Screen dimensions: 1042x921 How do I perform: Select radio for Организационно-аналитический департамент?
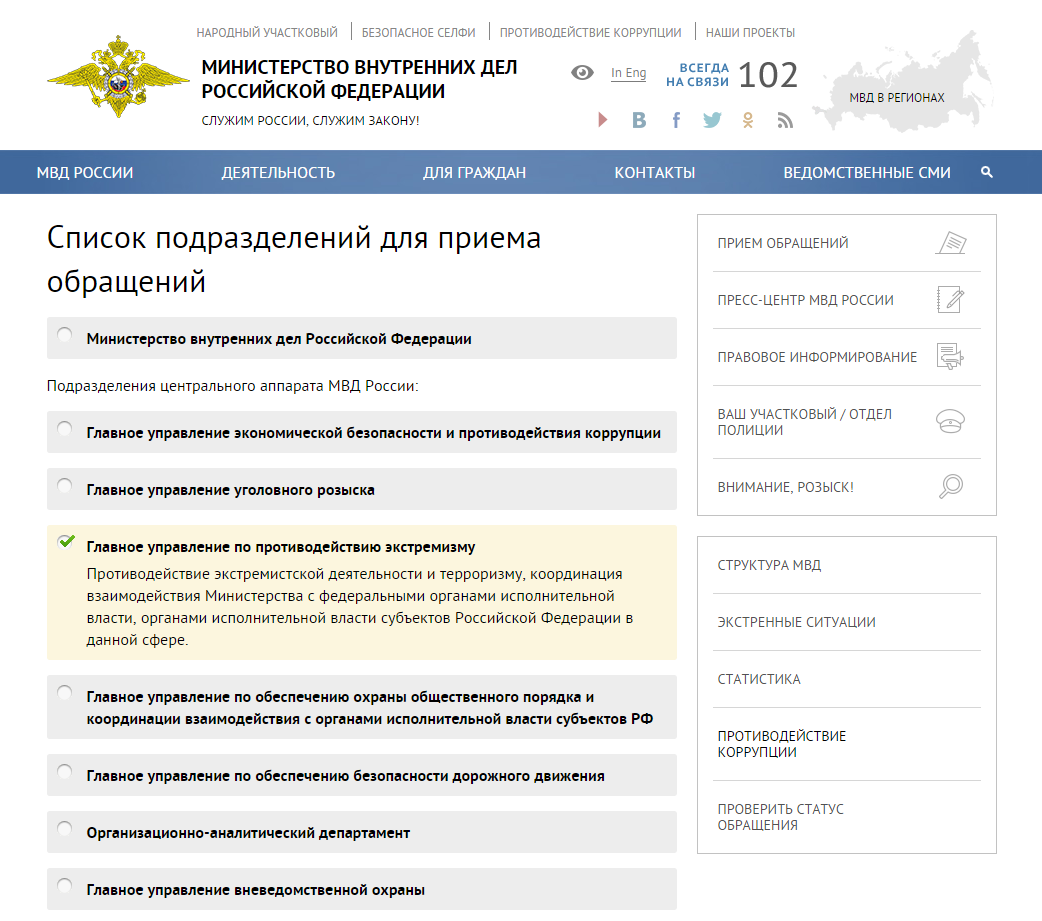point(64,829)
